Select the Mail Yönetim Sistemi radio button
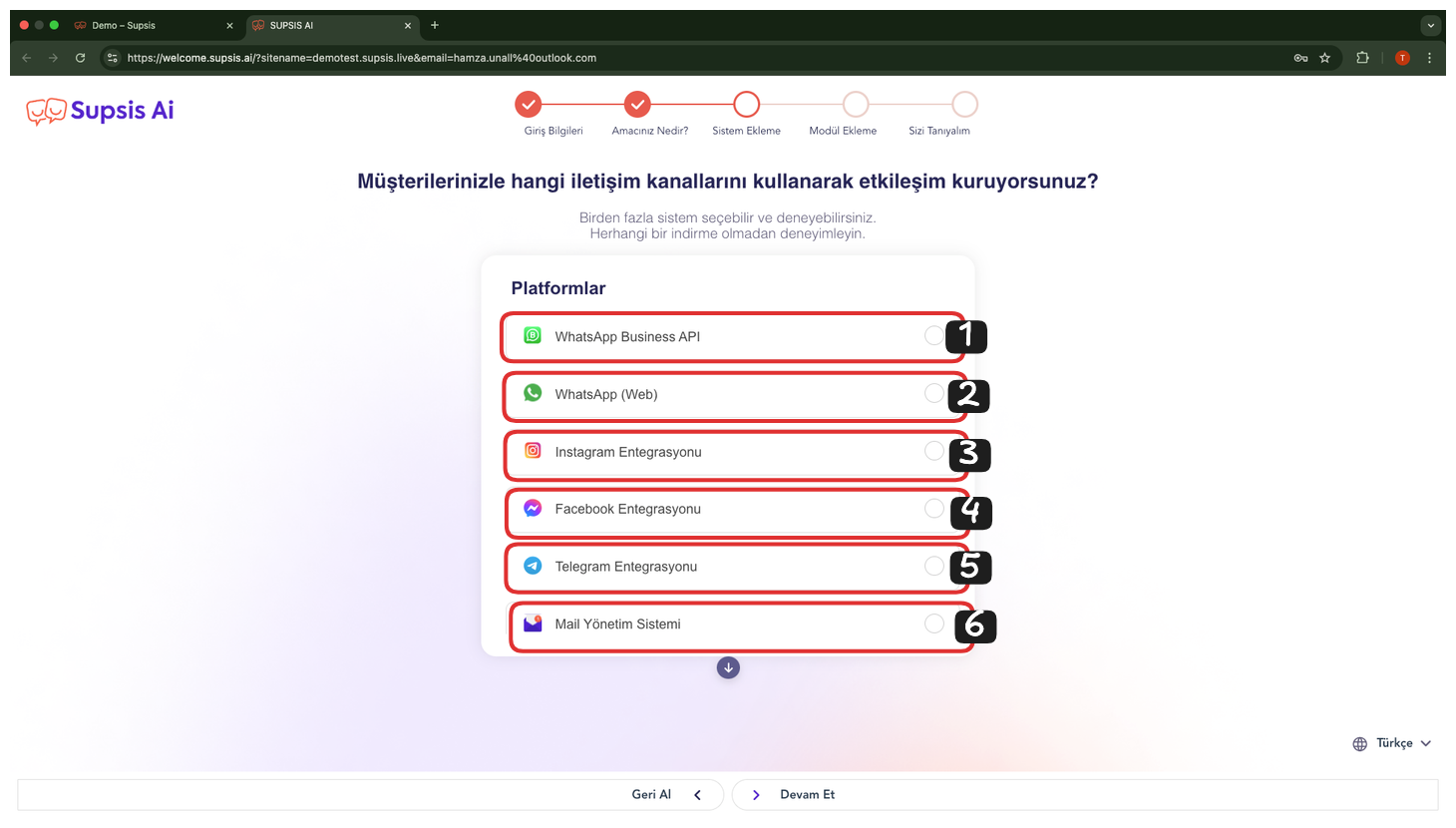The image size is (1456, 828). pyautogui.click(x=933, y=623)
